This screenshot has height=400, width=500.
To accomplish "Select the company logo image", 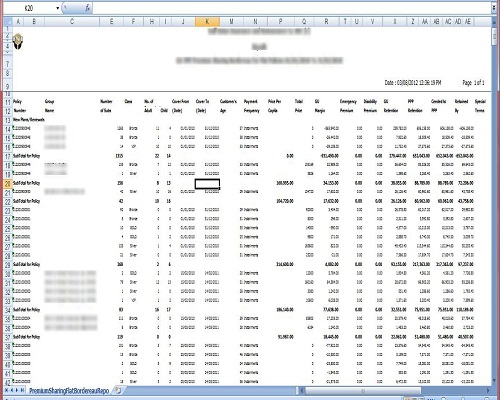I will 18,41.
